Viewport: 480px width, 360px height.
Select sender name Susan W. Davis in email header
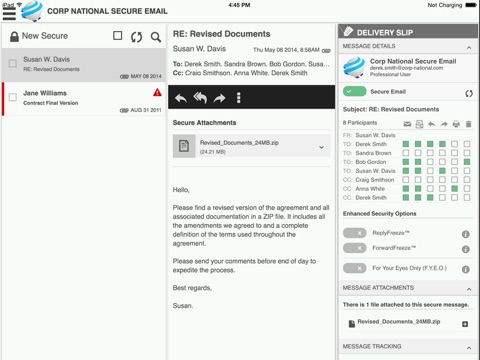pos(199,49)
